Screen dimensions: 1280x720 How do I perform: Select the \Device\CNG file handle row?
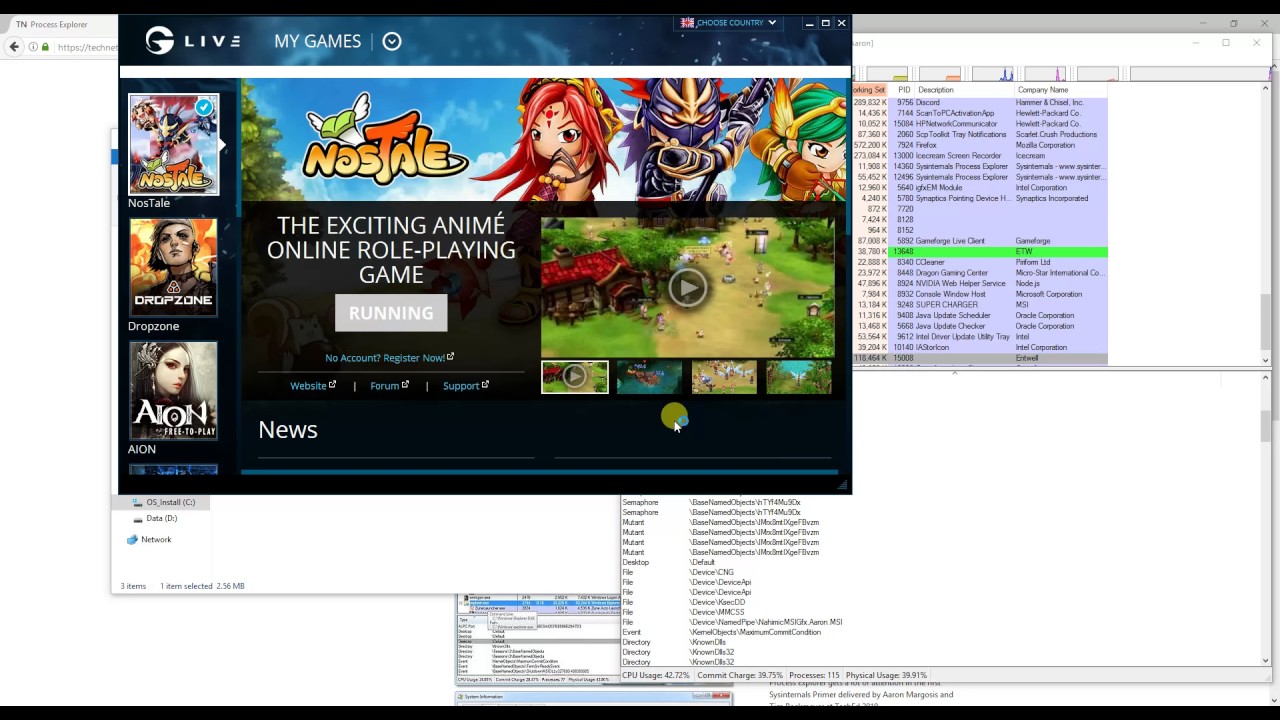coord(940,572)
